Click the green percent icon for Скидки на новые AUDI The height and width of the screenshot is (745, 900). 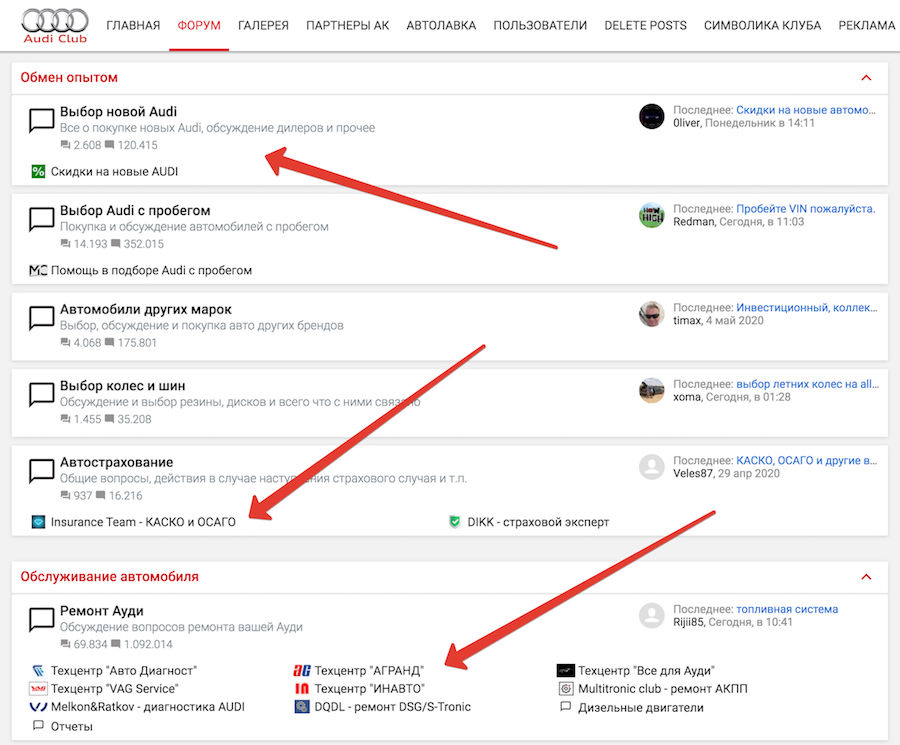pos(38,172)
